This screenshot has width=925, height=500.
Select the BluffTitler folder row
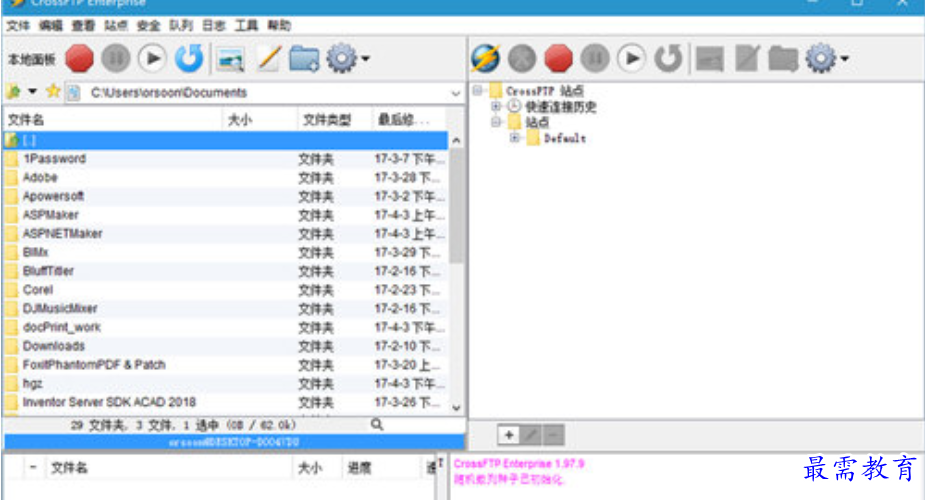point(226,271)
